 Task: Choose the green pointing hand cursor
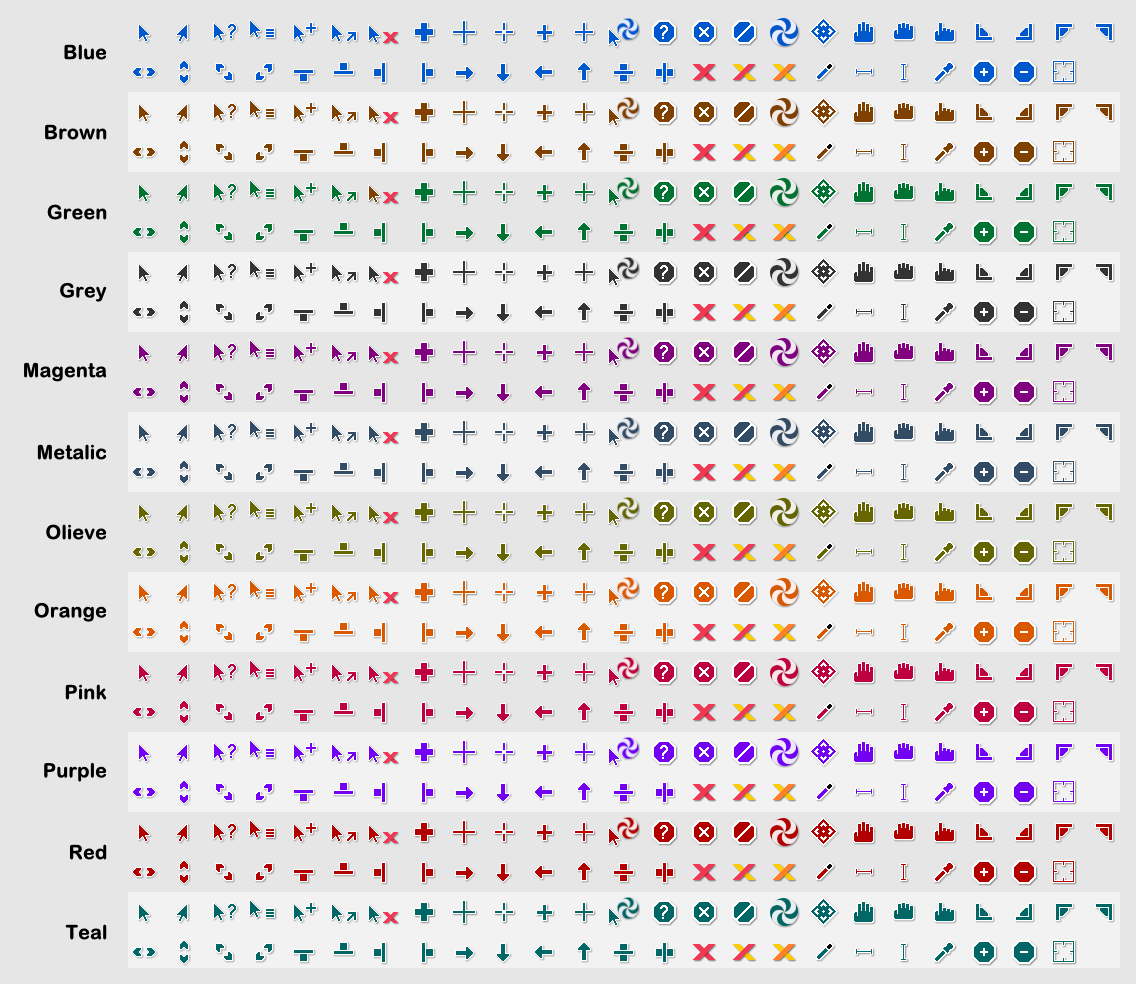coord(944,193)
